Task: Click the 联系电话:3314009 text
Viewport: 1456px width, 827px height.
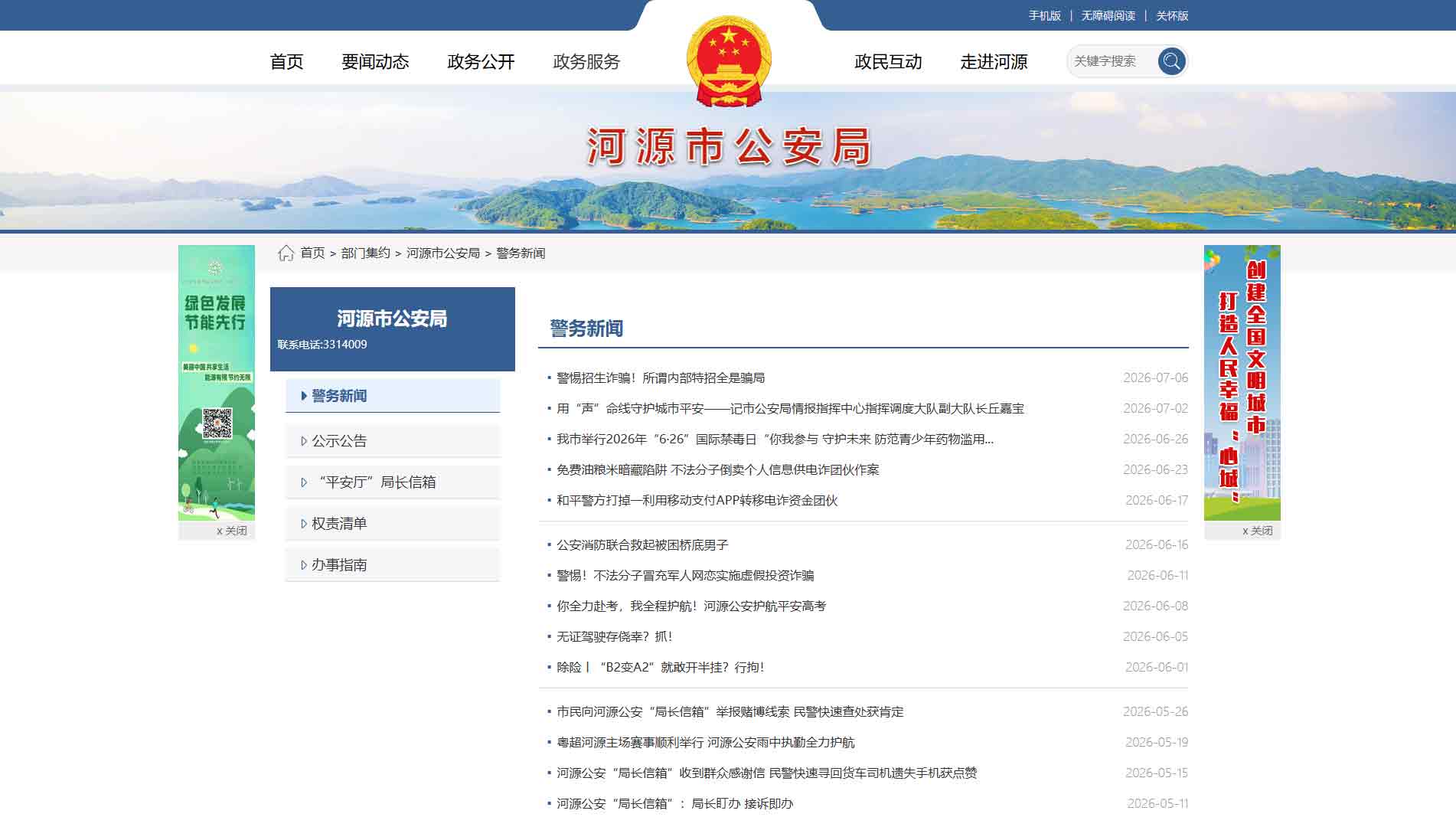Action: click(x=322, y=345)
